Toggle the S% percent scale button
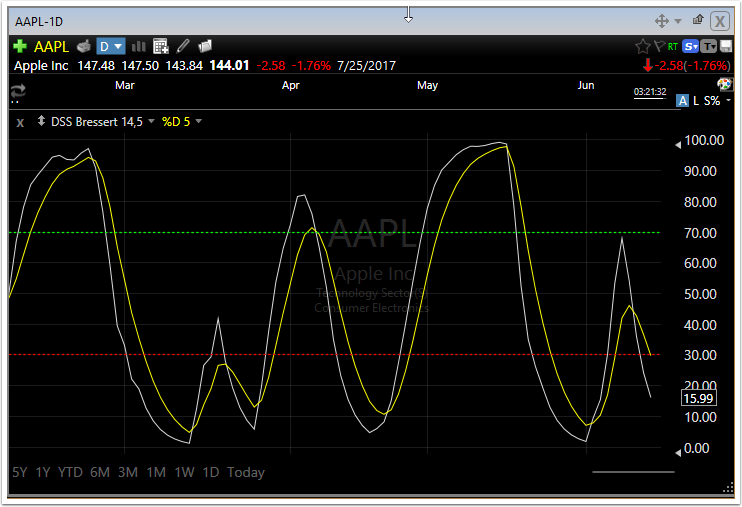 [x=712, y=101]
